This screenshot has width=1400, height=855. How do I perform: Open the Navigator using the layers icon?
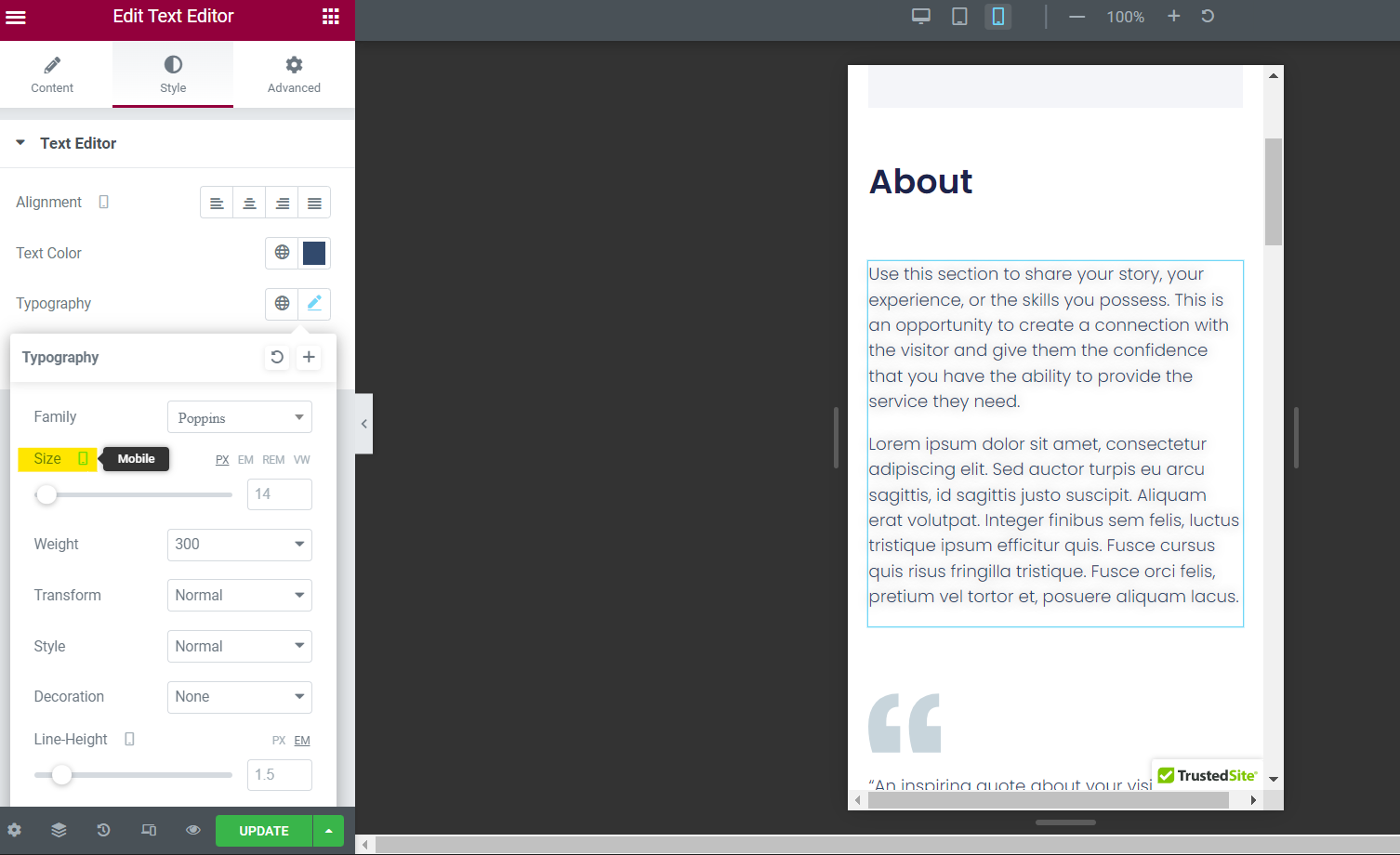coord(59,830)
